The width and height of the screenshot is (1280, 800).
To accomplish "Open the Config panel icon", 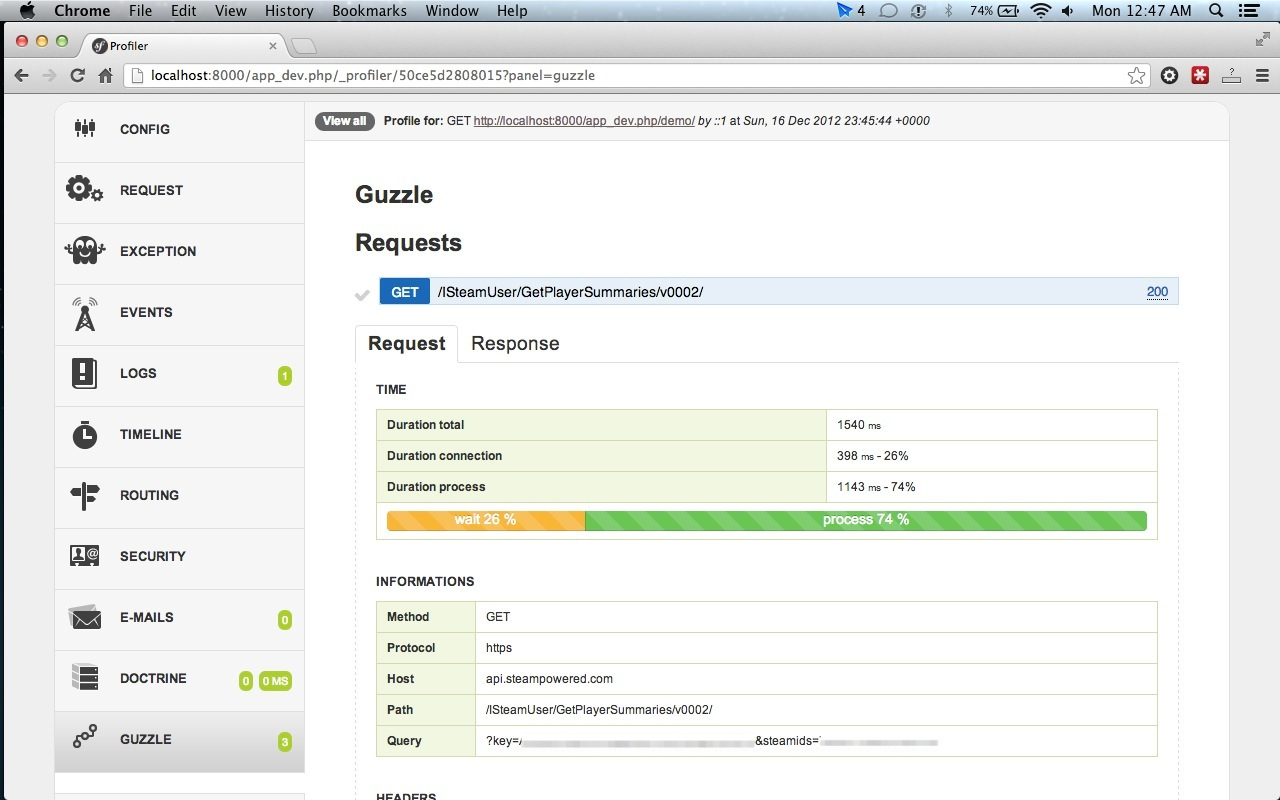I will pyautogui.click(x=85, y=128).
